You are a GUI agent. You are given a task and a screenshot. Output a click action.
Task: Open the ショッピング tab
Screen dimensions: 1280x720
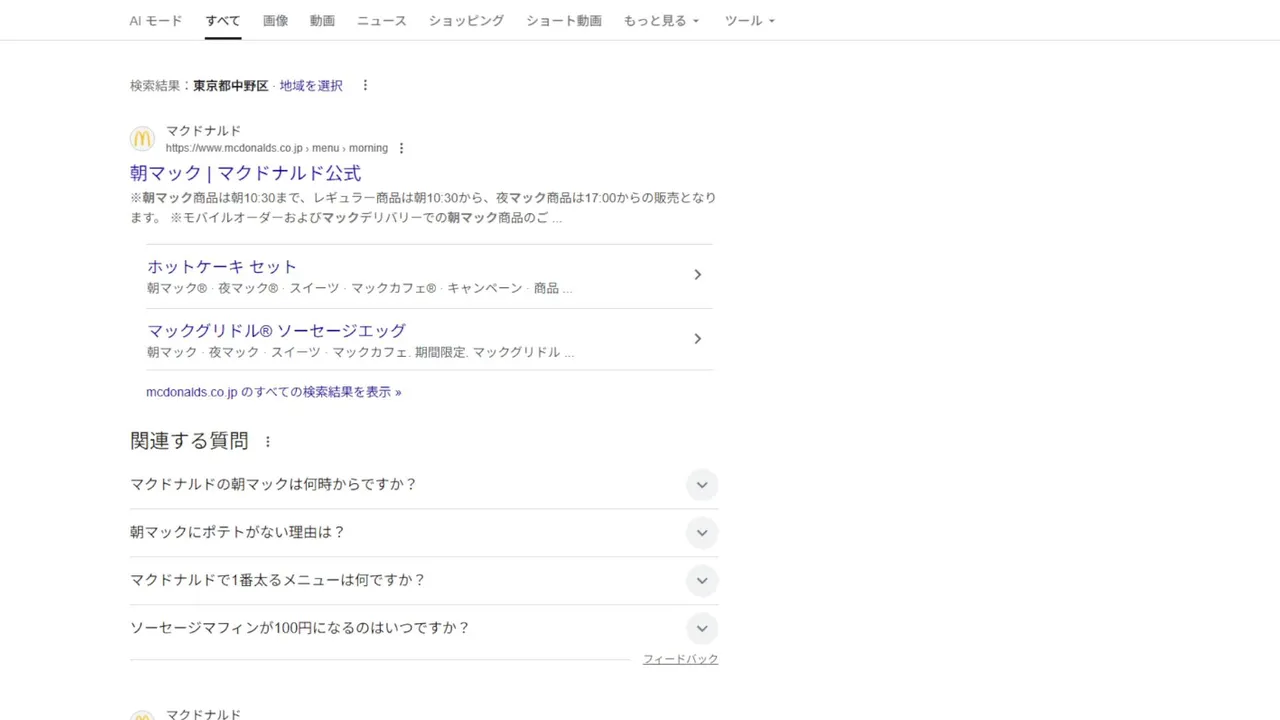[466, 20]
